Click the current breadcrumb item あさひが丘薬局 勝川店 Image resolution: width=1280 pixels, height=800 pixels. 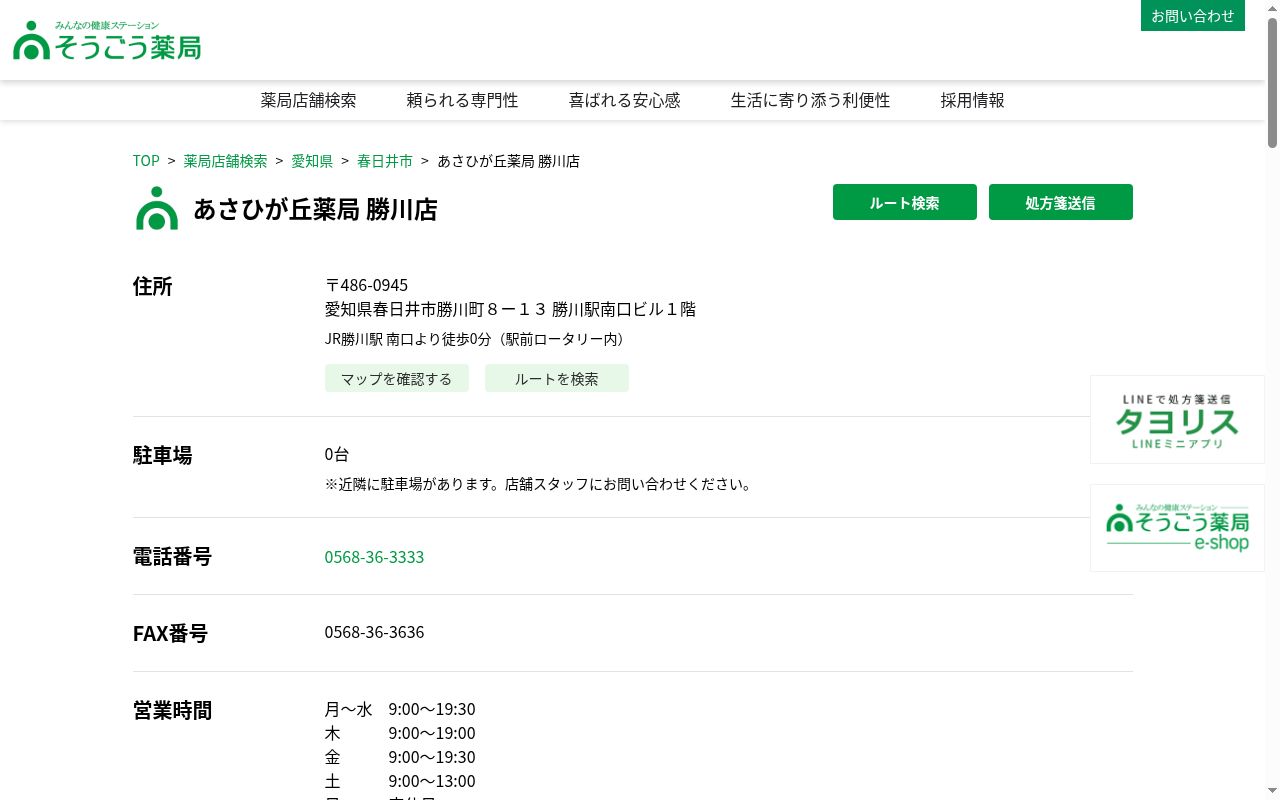[509, 161]
